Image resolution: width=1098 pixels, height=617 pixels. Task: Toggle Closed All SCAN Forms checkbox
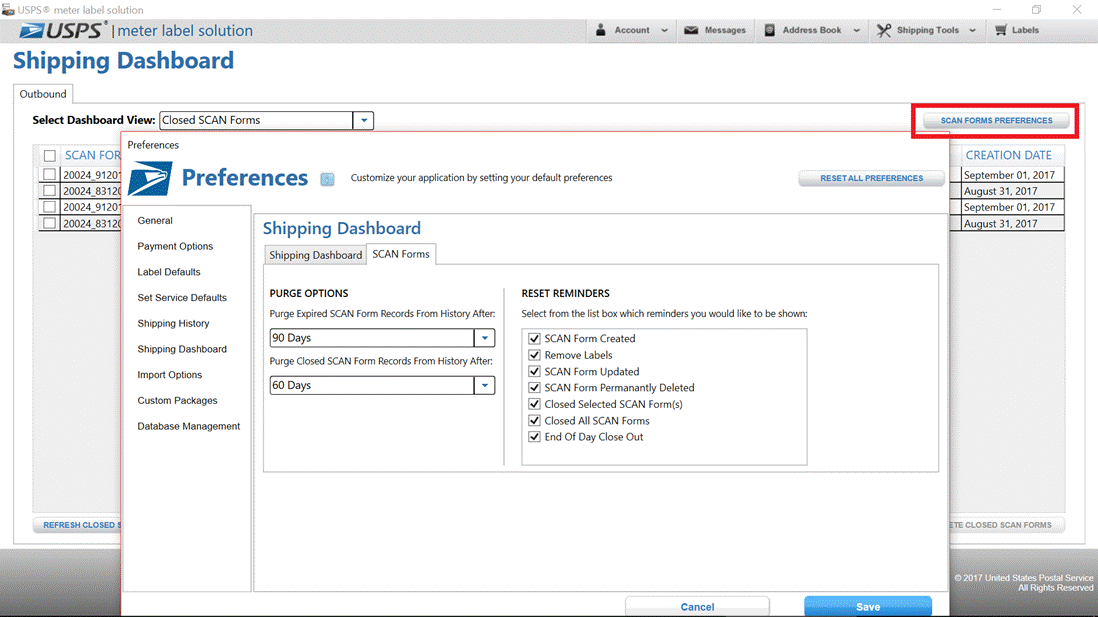534,420
